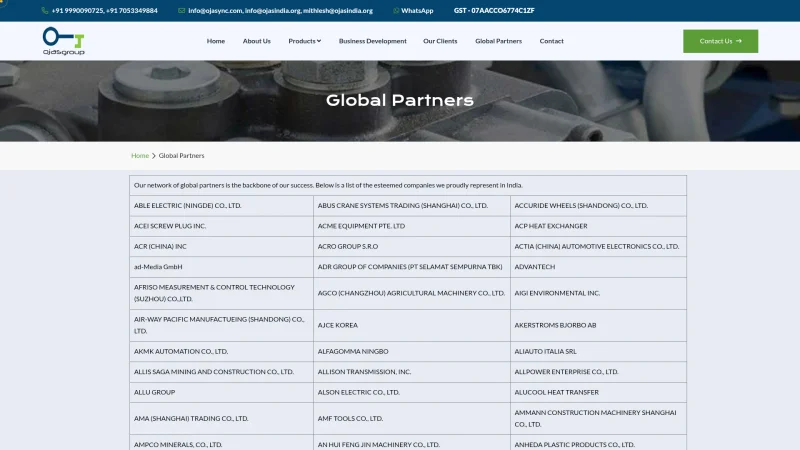Click ACR (CHINA) INC cell
Screen dimensions: 800x450
221,246
